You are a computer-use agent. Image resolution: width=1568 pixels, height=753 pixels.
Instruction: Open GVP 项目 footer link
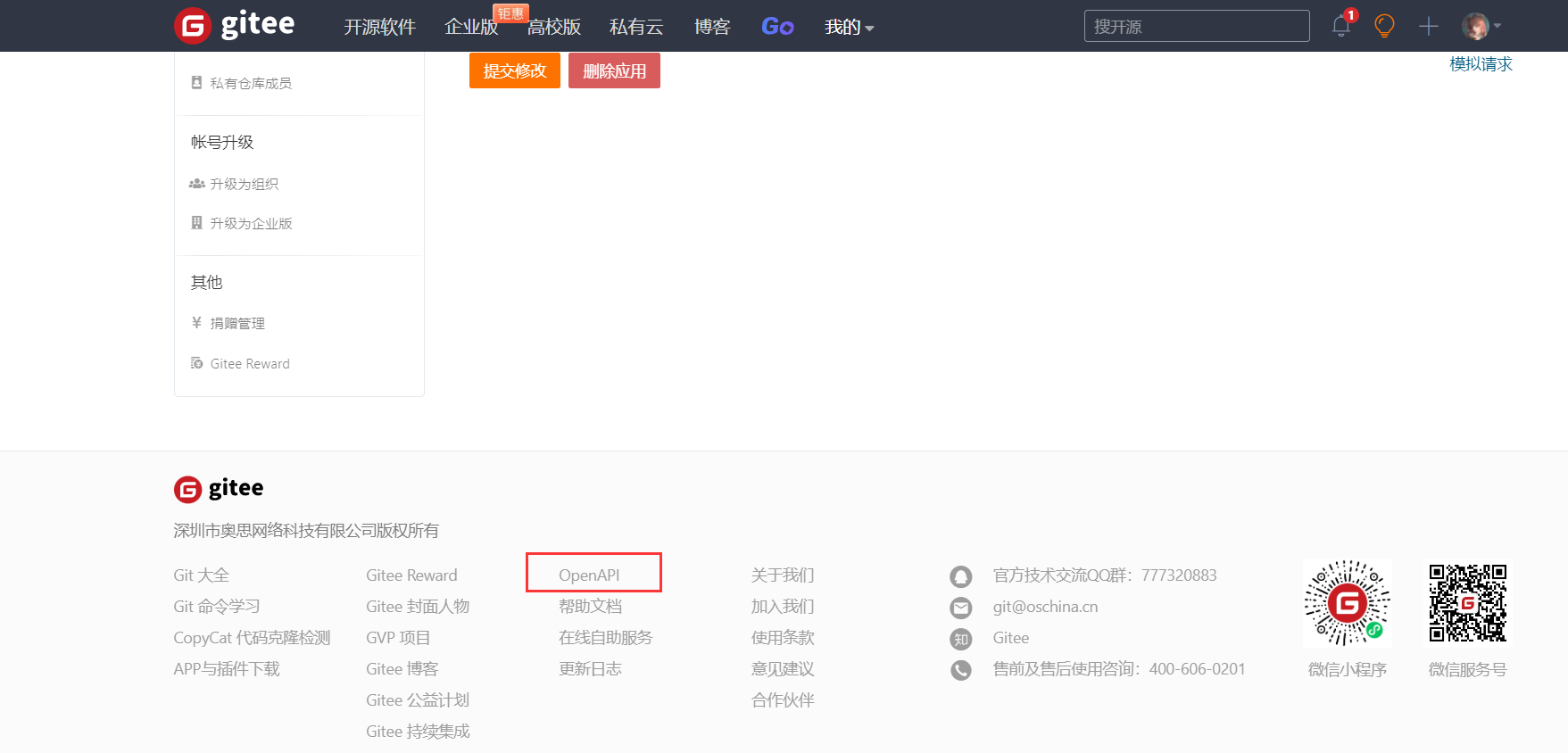click(x=398, y=638)
